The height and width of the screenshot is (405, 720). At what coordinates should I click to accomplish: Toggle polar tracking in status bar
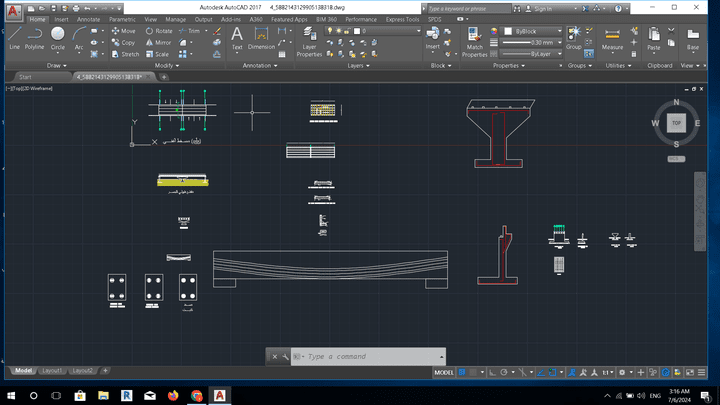point(504,372)
